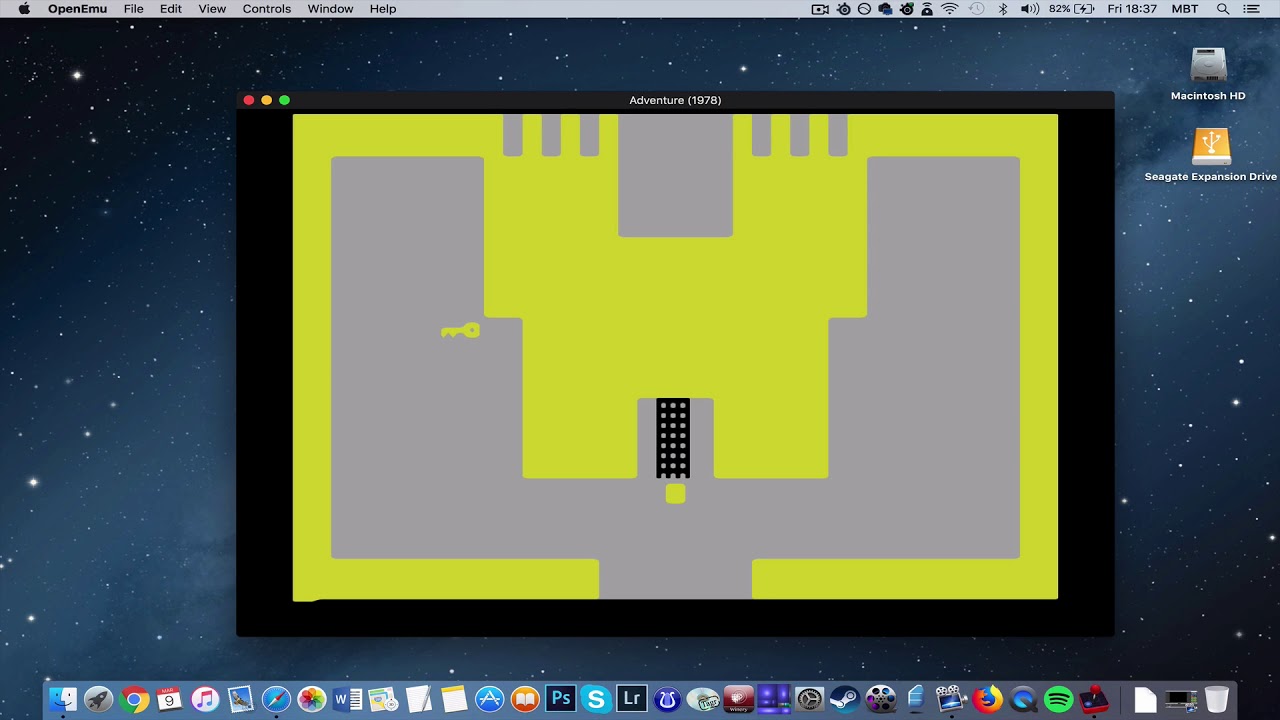The width and height of the screenshot is (1280, 720).
Task: Open the Notes app in dock
Action: coord(454,698)
